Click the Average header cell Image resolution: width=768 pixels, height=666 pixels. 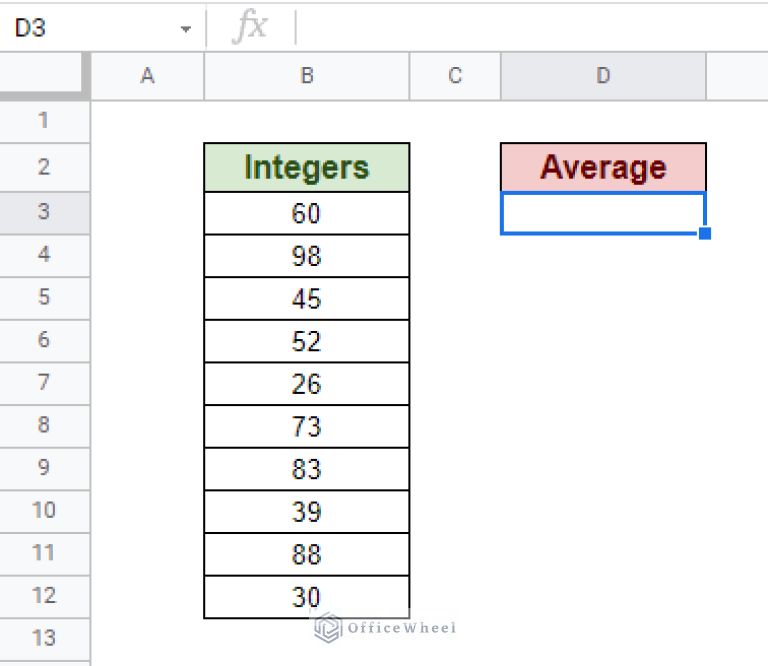pos(603,167)
